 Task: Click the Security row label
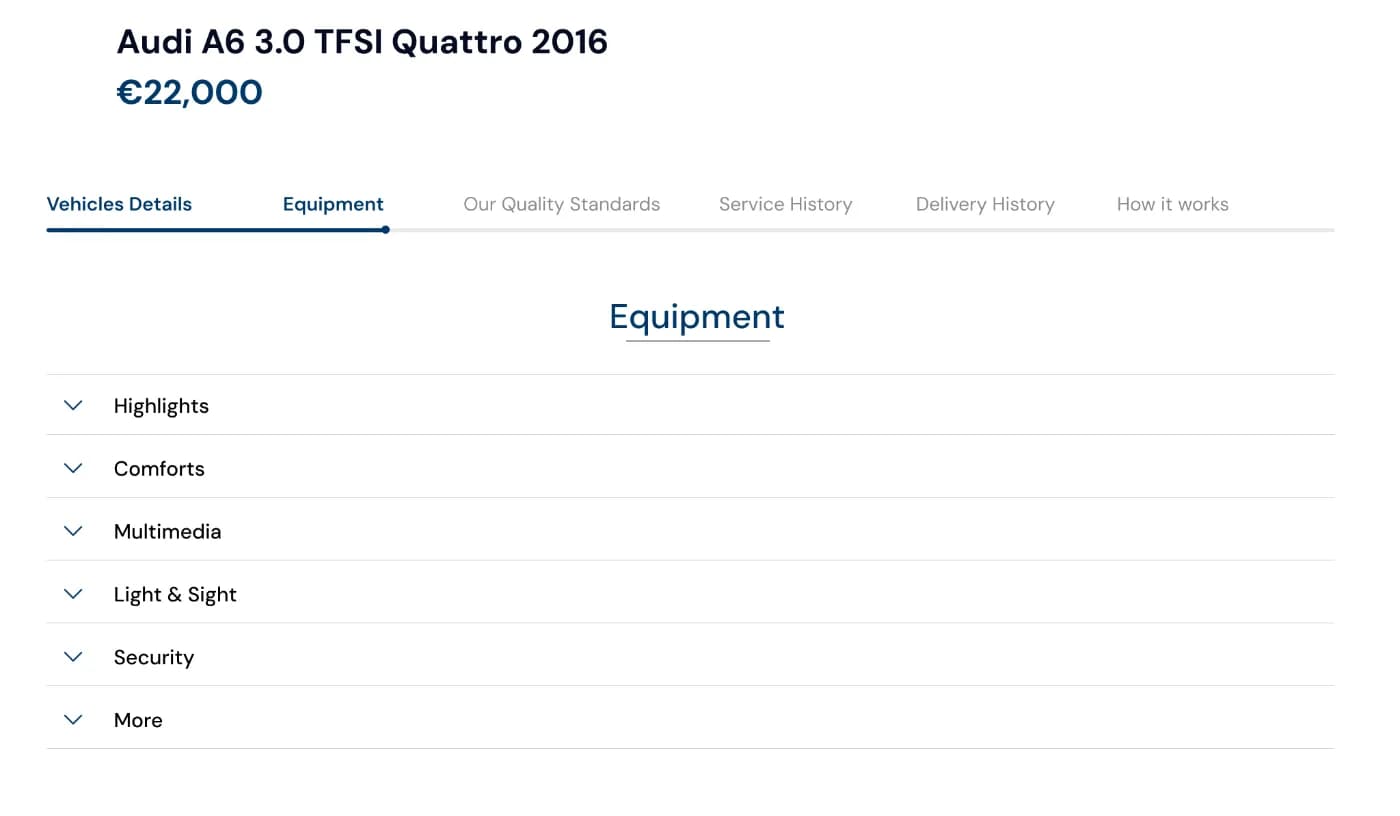(x=154, y=658)
